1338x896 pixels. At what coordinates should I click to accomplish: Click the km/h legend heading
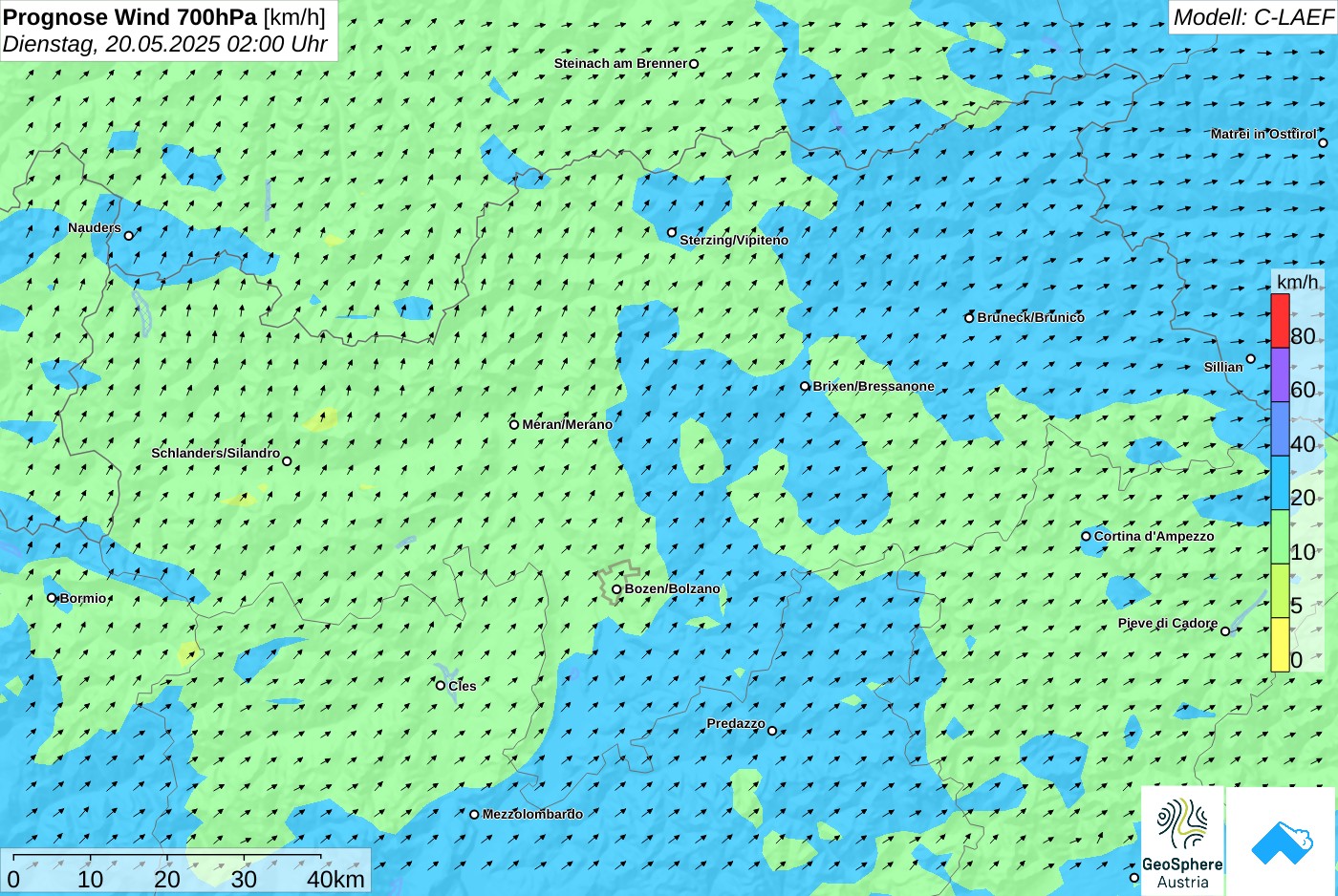pos(1298,282)
